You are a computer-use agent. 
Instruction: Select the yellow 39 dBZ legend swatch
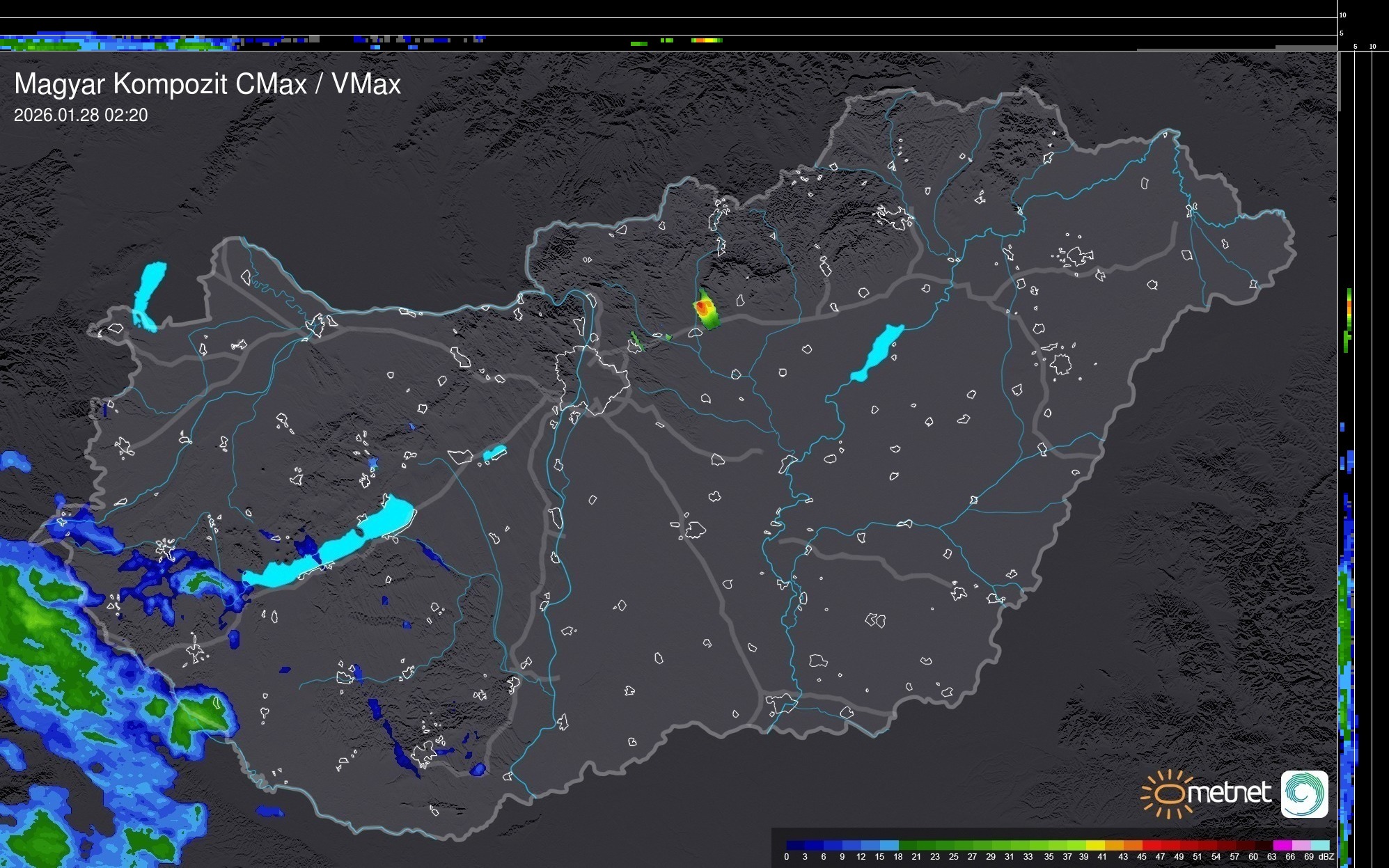[1095, 845]
